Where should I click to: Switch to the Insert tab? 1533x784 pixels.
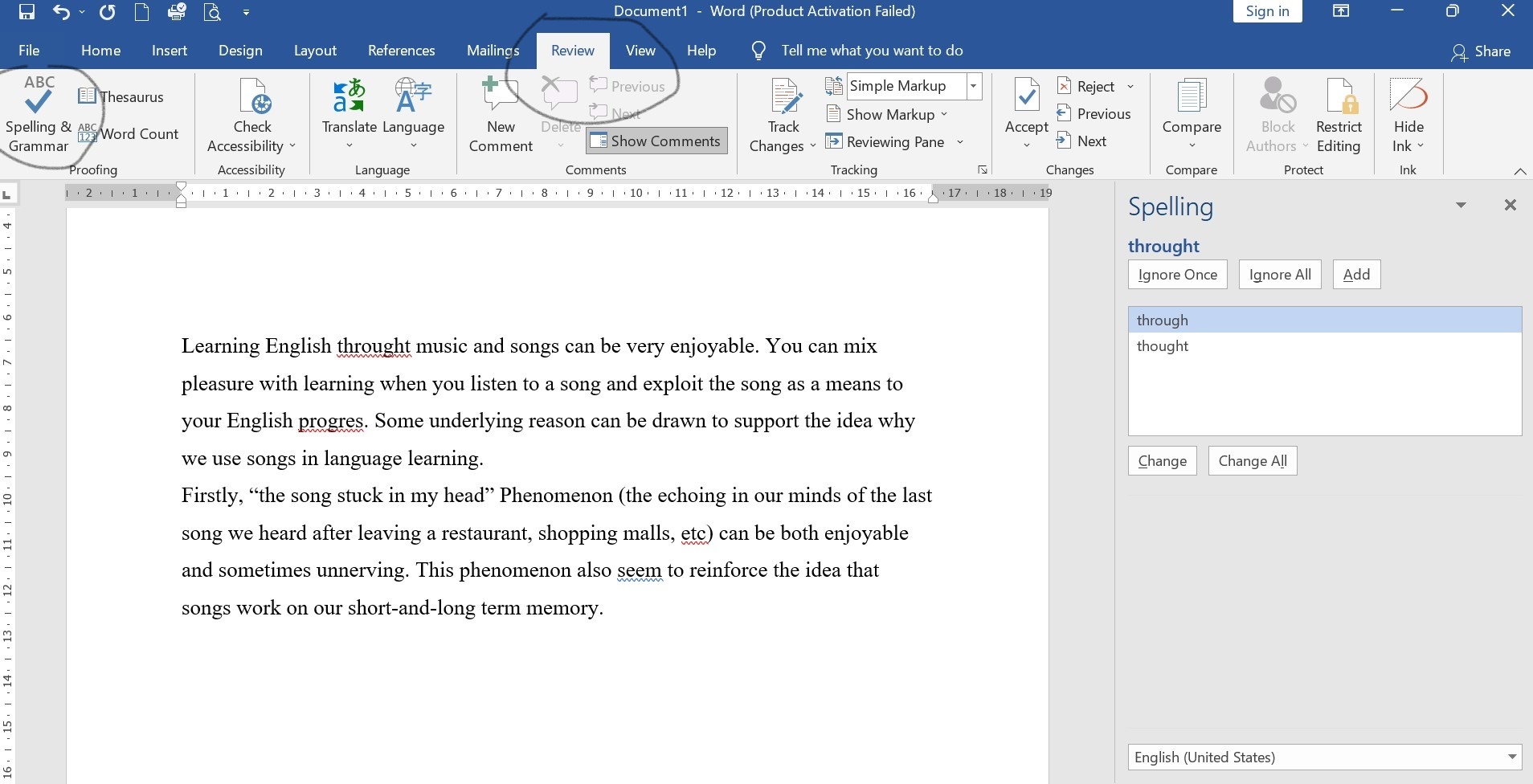170,51
